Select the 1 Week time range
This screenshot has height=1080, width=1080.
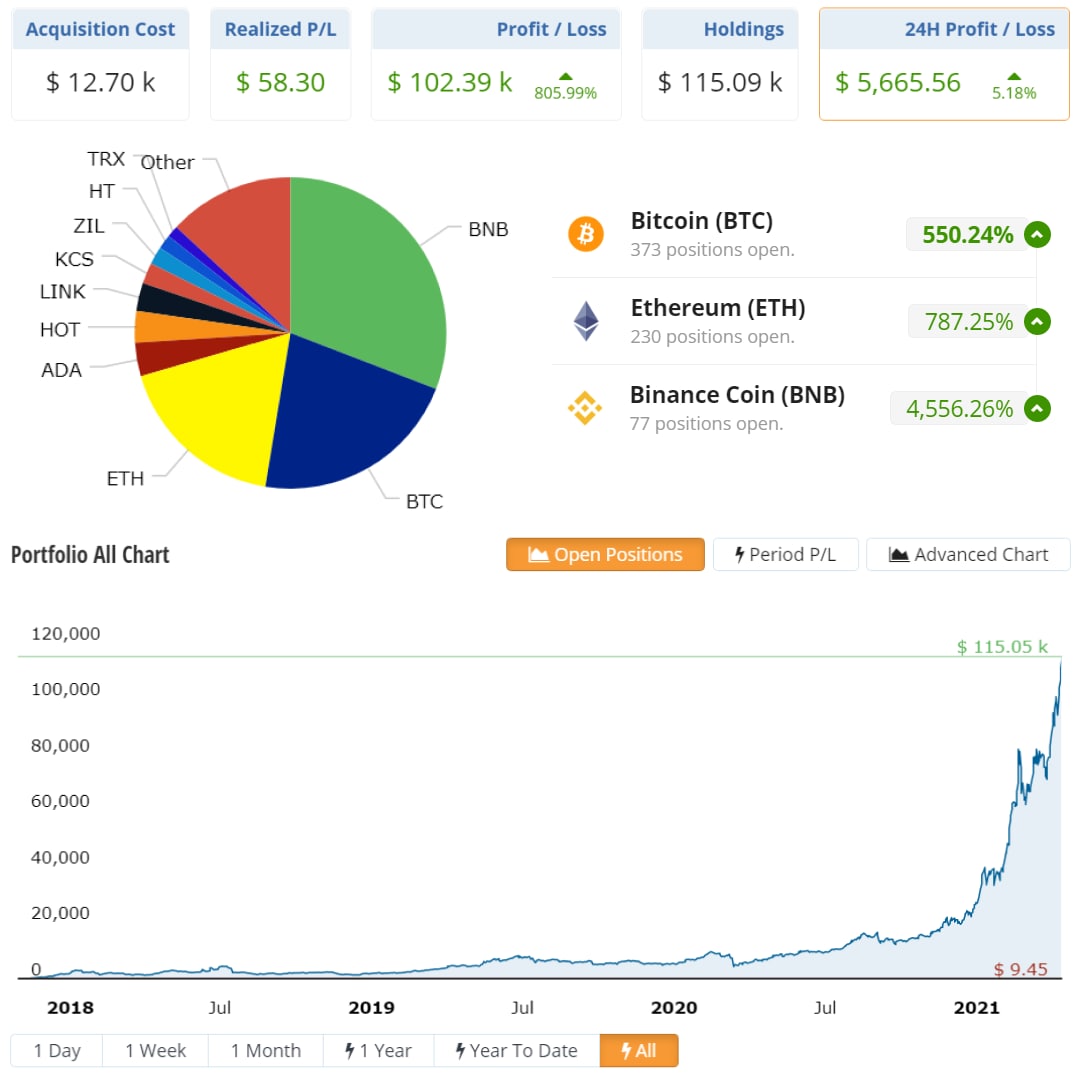click(x=156, y=1051)
